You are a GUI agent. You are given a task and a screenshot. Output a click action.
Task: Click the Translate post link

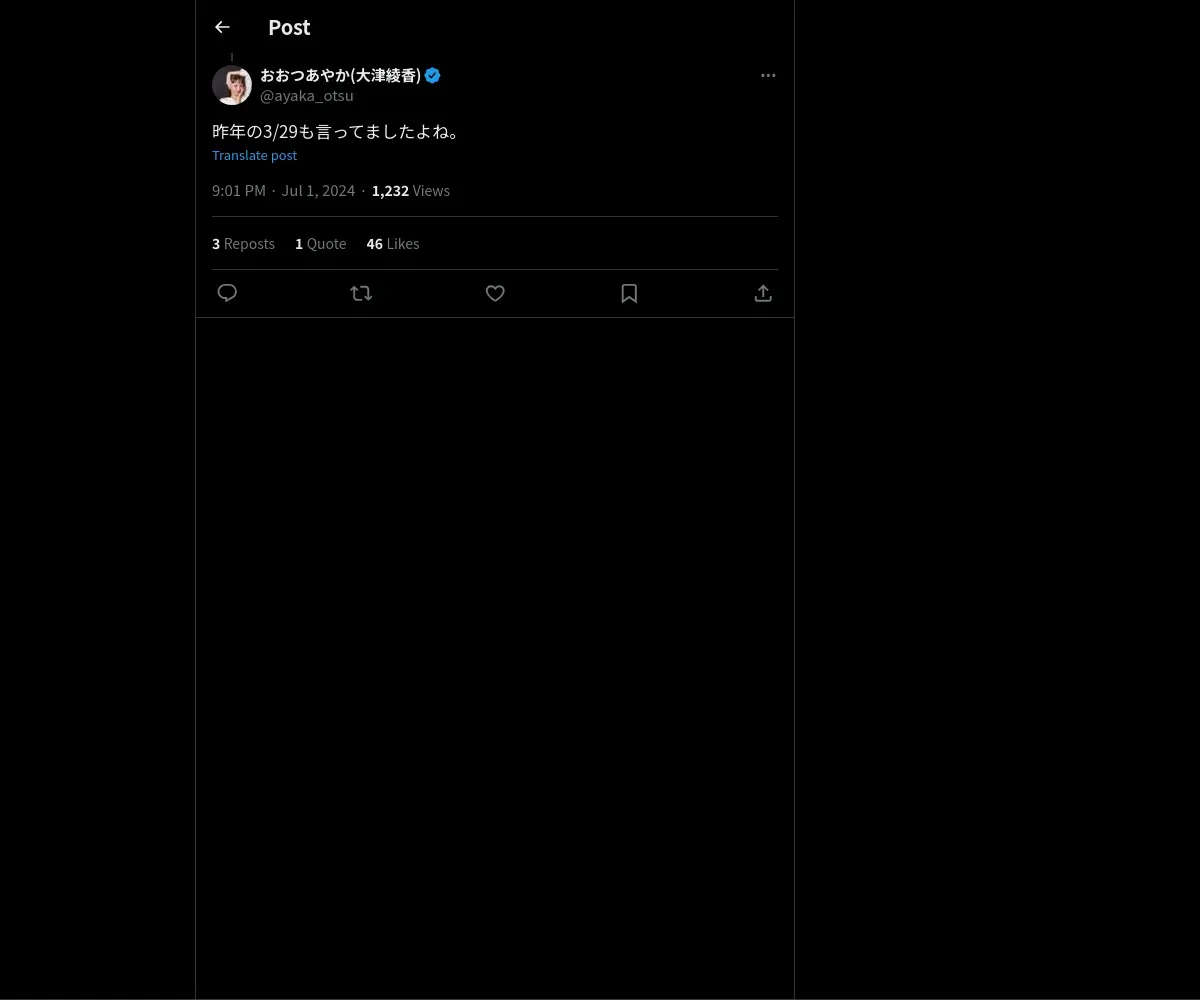click(254, 155)
